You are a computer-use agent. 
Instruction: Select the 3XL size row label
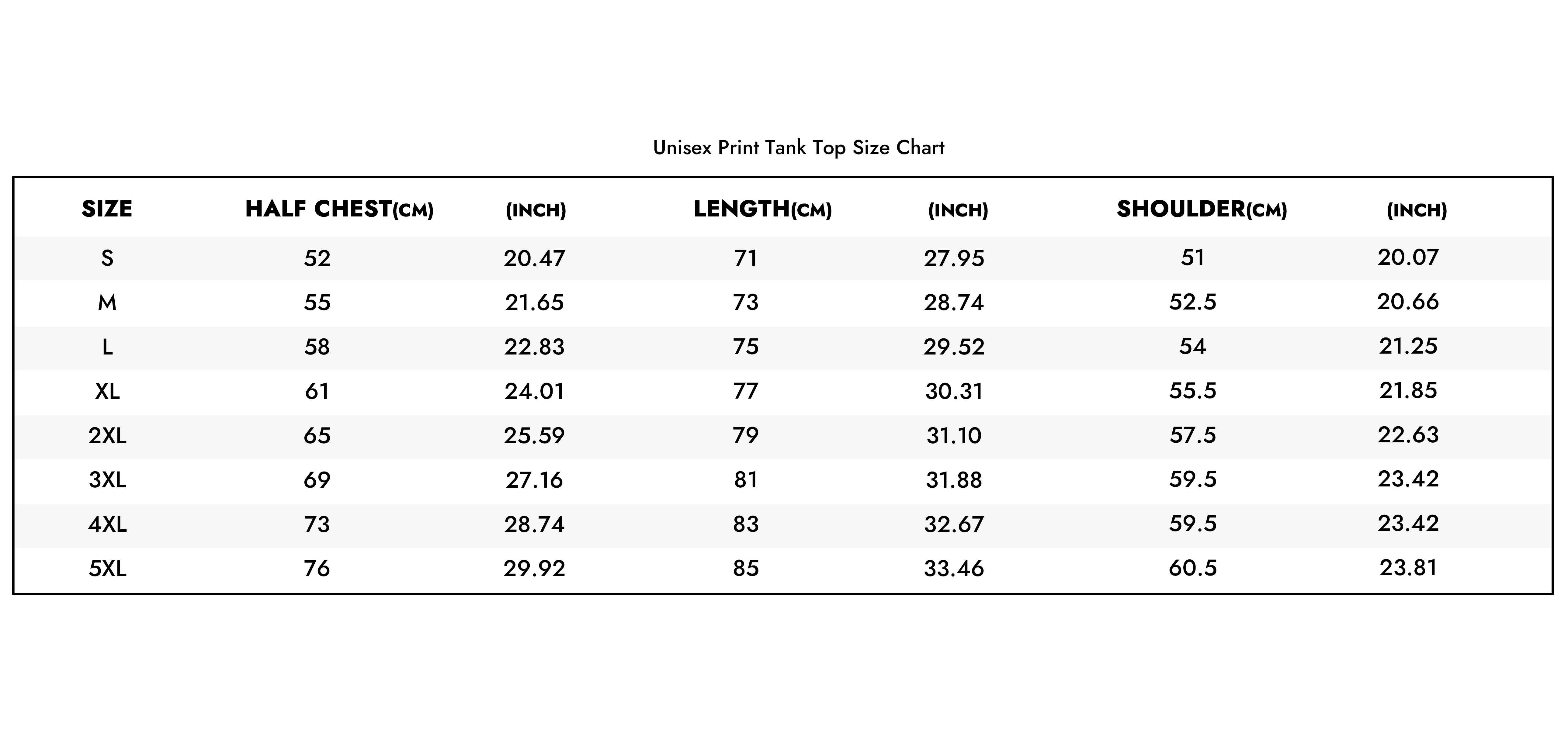107,480
